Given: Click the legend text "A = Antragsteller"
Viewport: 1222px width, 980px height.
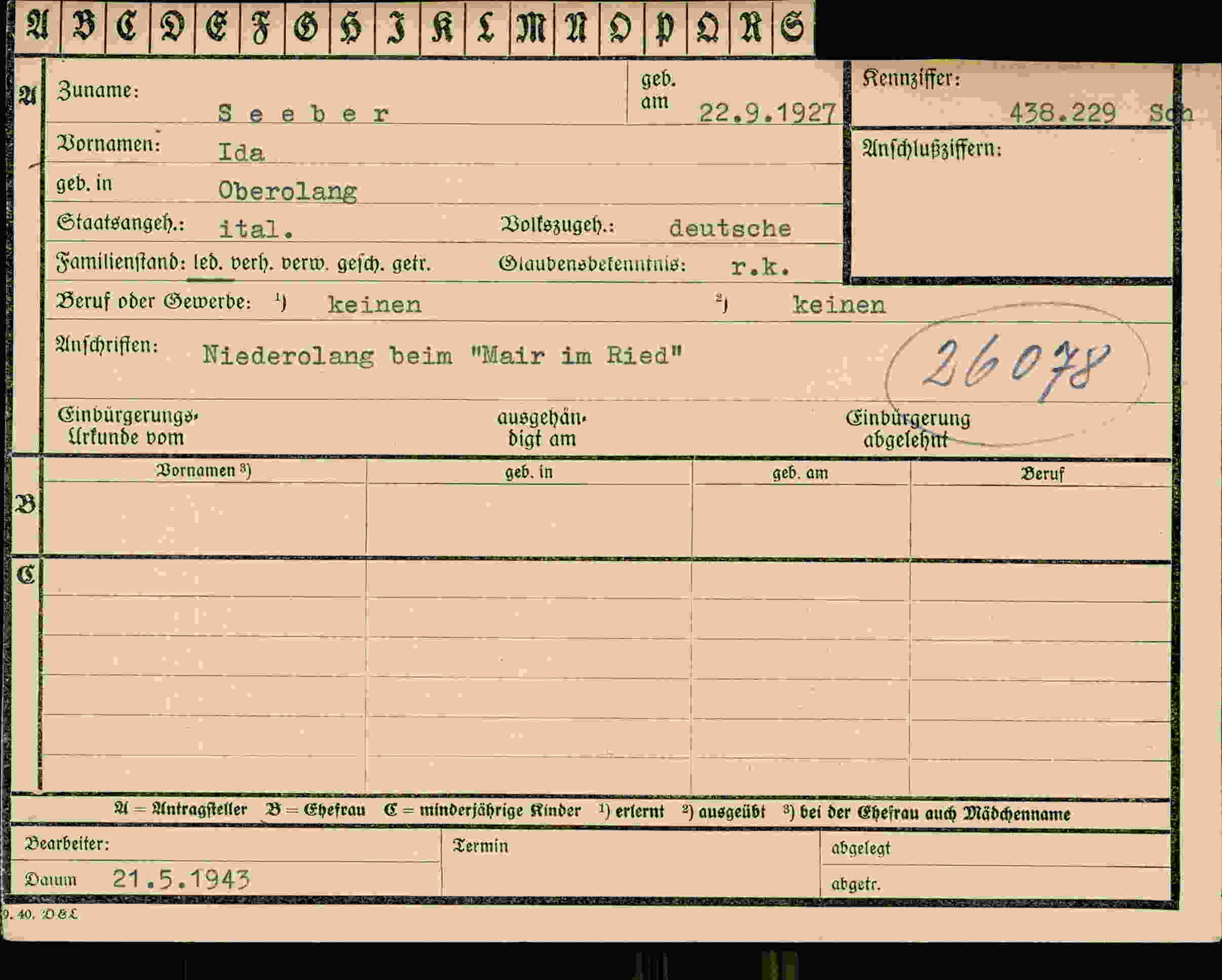Looking at the screenshot, I should [x=181, y=809].
